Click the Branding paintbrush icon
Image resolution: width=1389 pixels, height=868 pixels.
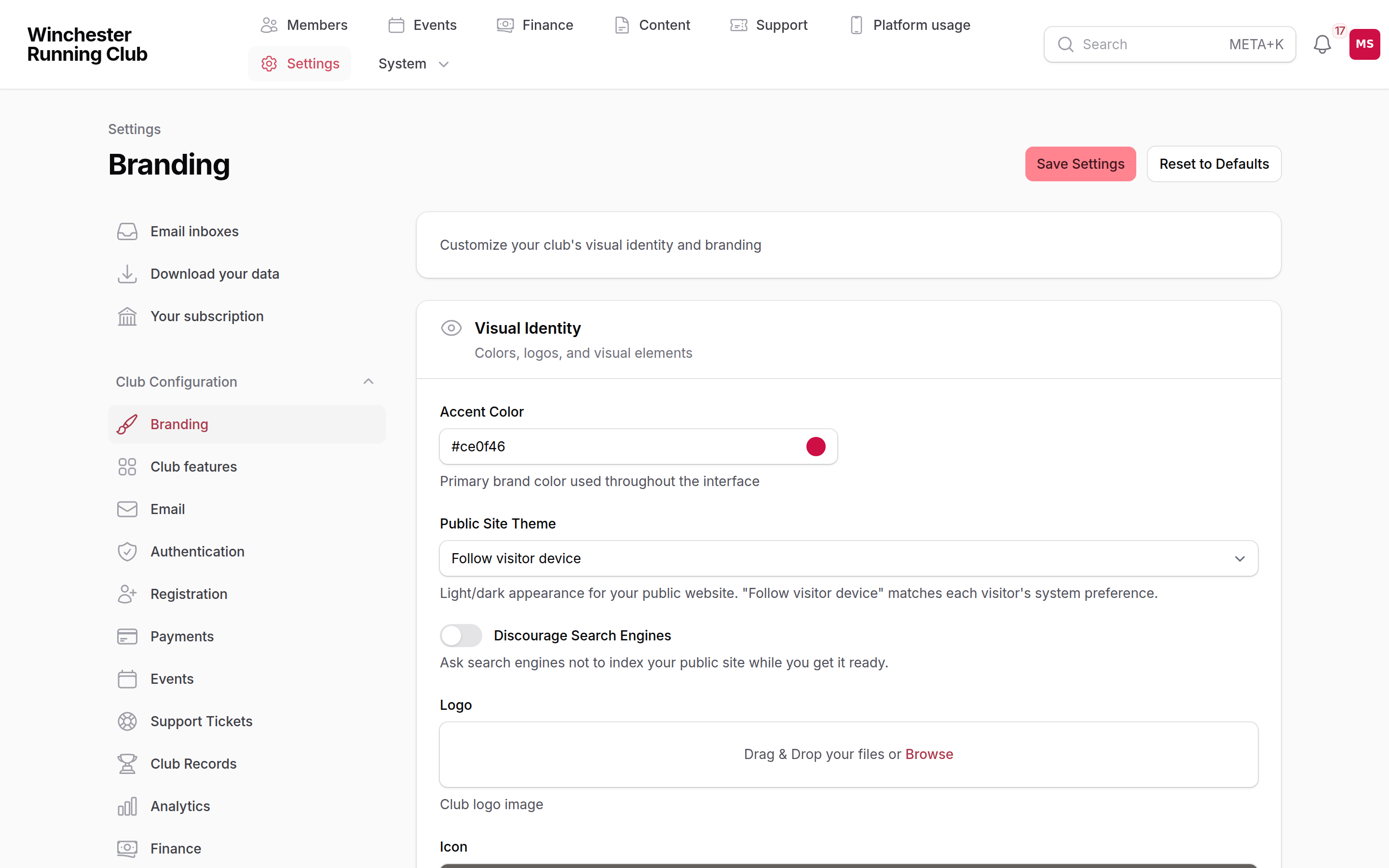tap(127, 424)
